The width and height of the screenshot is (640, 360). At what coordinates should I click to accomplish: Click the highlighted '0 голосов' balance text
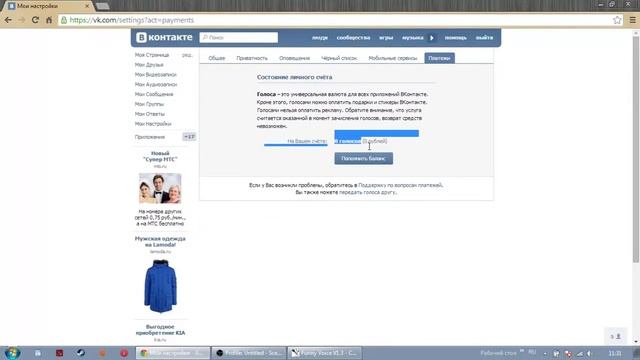(348, 141)
